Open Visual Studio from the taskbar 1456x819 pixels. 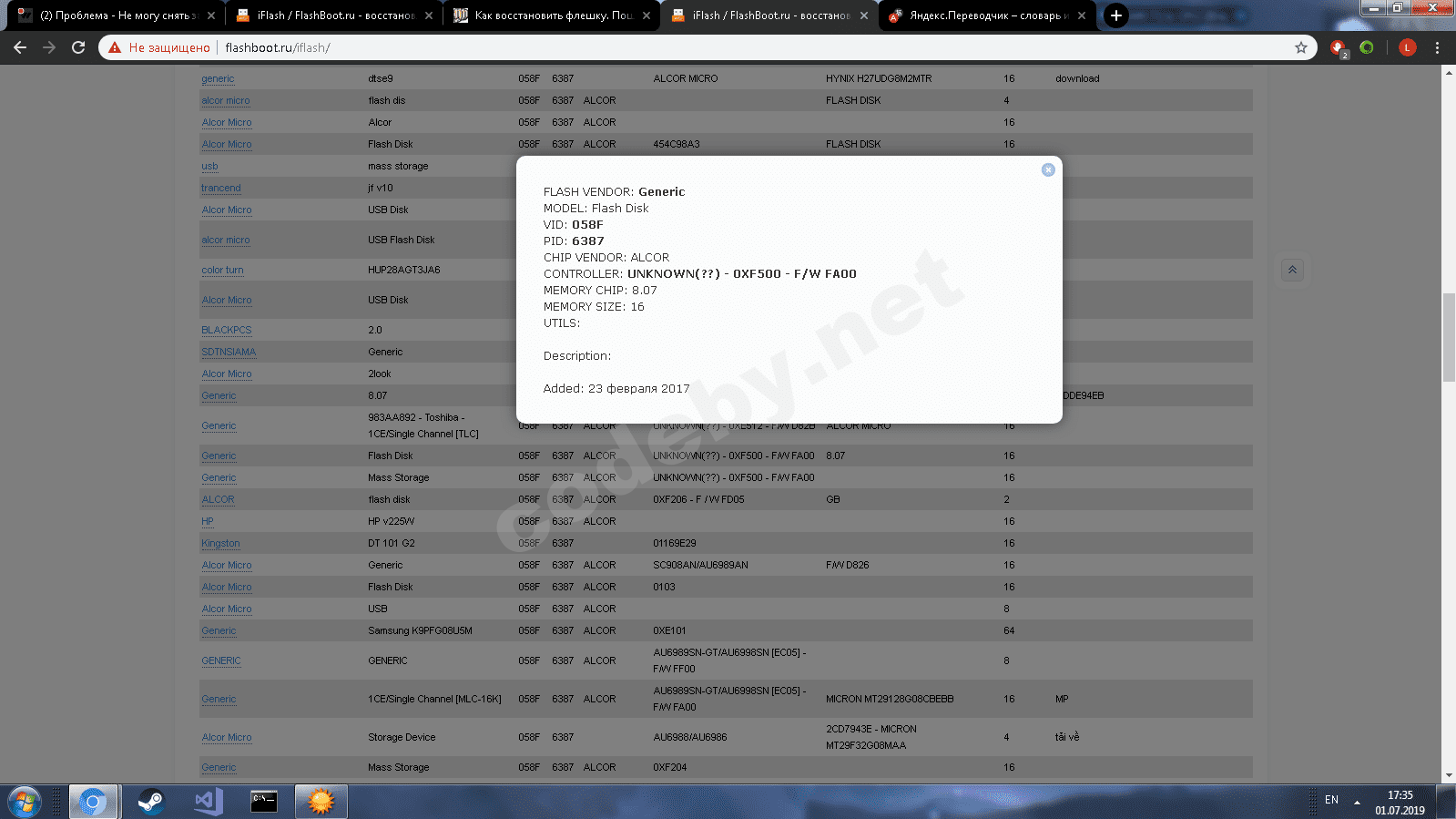(x=208, y=802)
